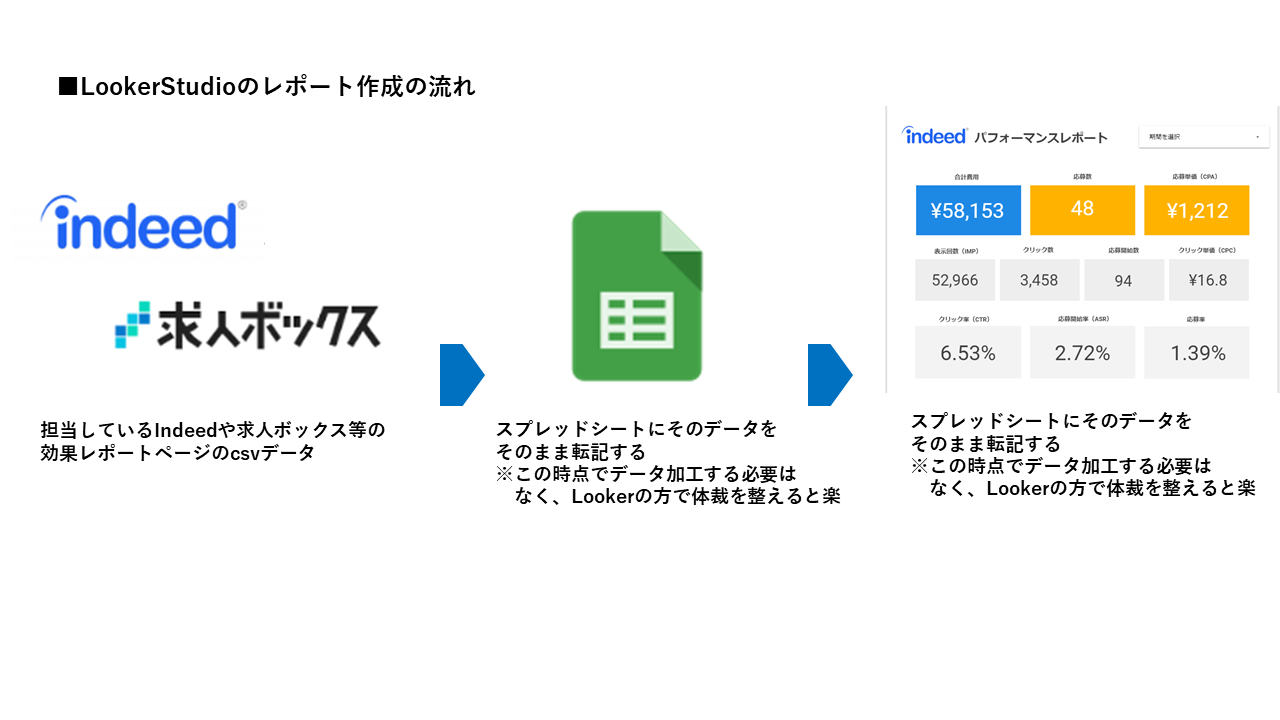
Task: Select the ¥16.8 CPC value
Action: pos(1209,280)
